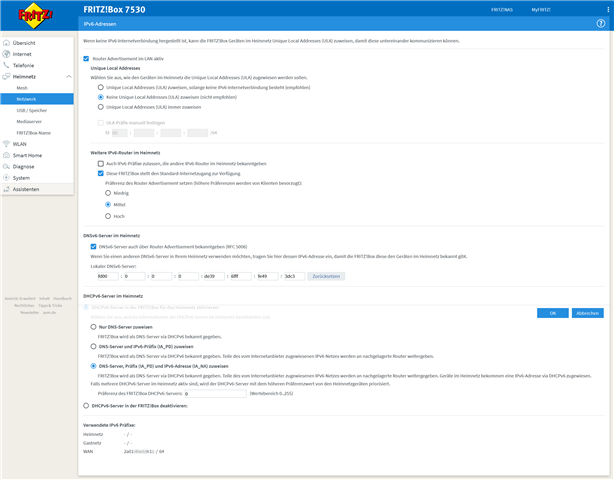Select Hoch preference radio
This screenshot has width=614, height=480.
point(108,216)
